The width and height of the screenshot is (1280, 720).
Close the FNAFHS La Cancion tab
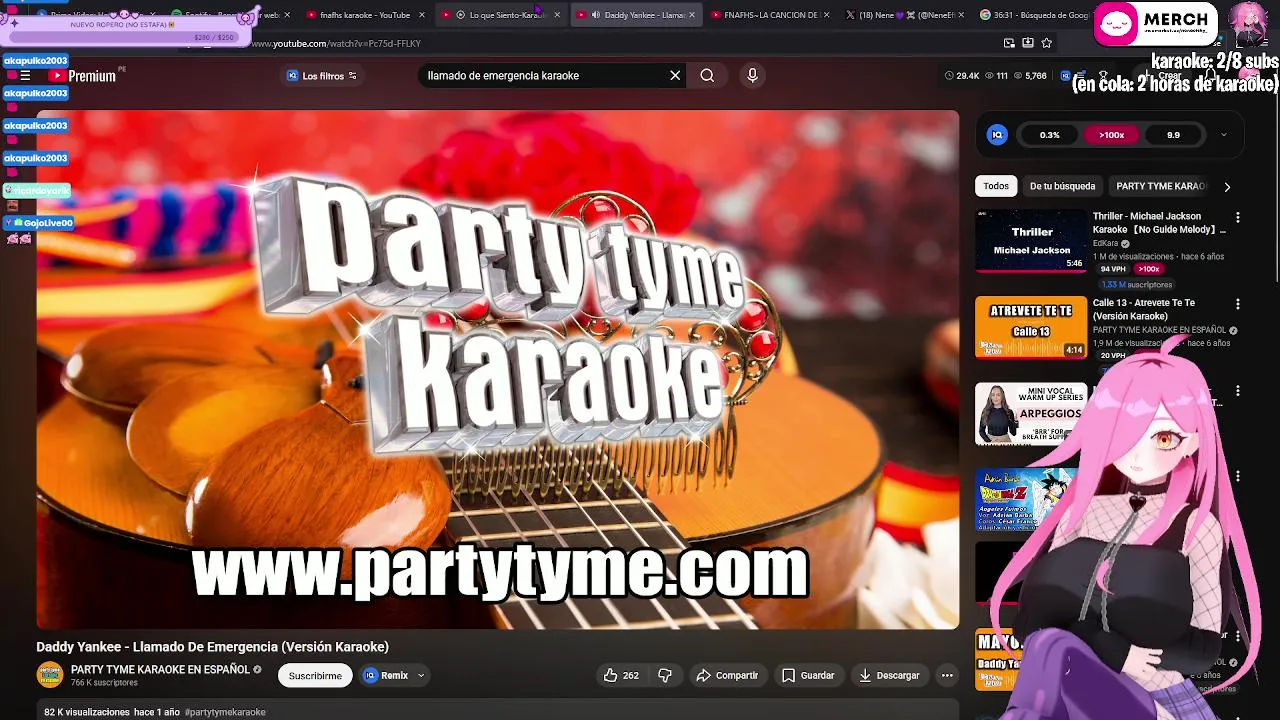pos(826,15)
